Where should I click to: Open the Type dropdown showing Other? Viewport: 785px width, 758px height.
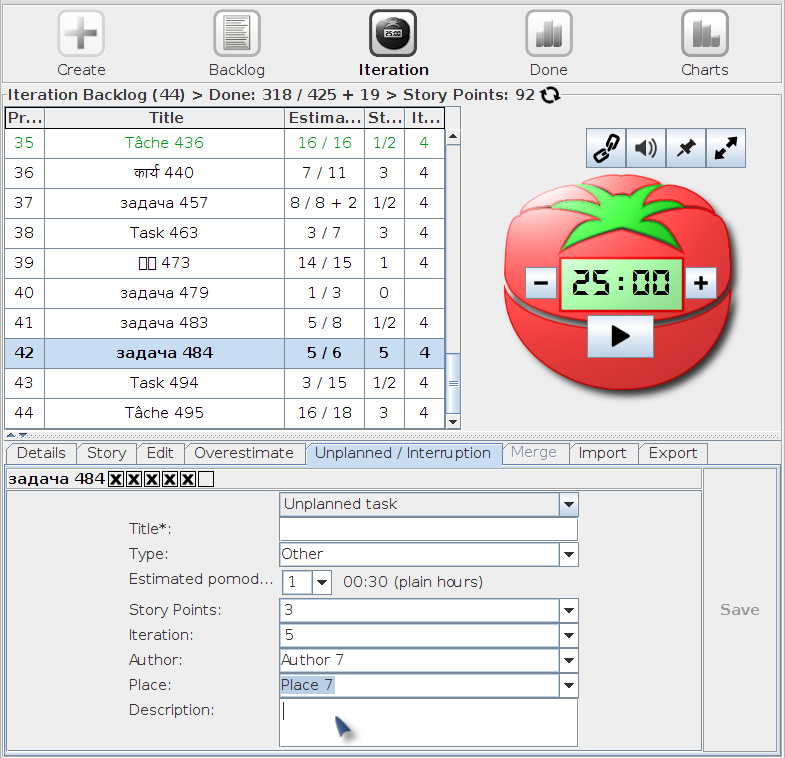pyautogui.click(x=569, y=554)
